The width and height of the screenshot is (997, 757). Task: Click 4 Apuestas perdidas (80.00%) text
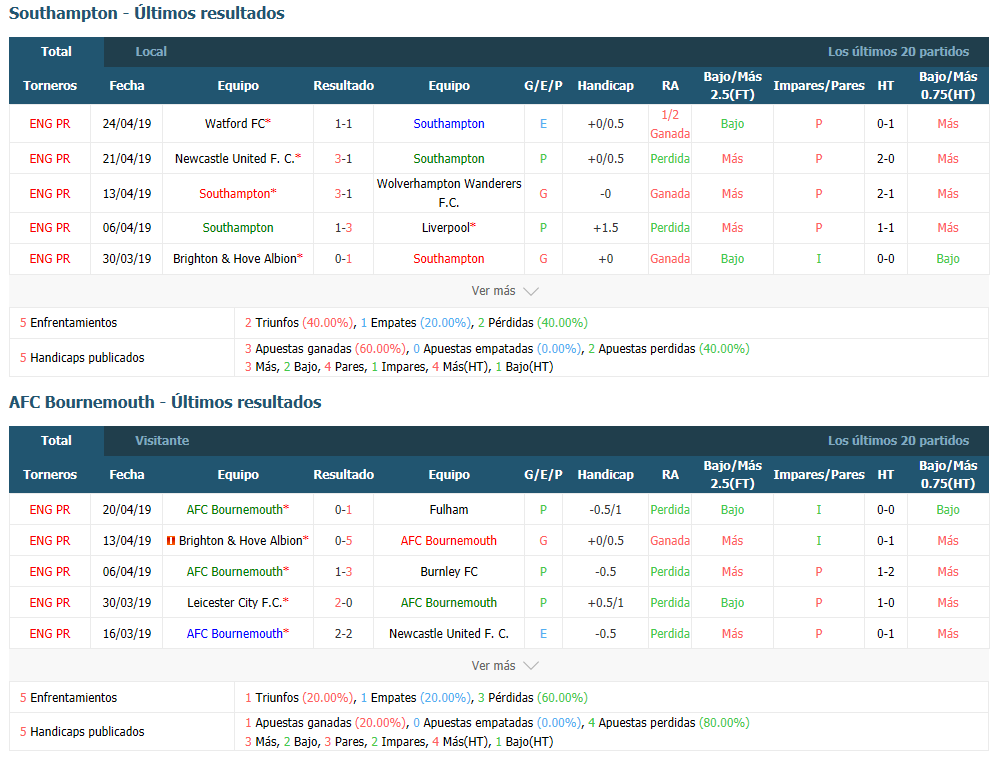point(669,723)
